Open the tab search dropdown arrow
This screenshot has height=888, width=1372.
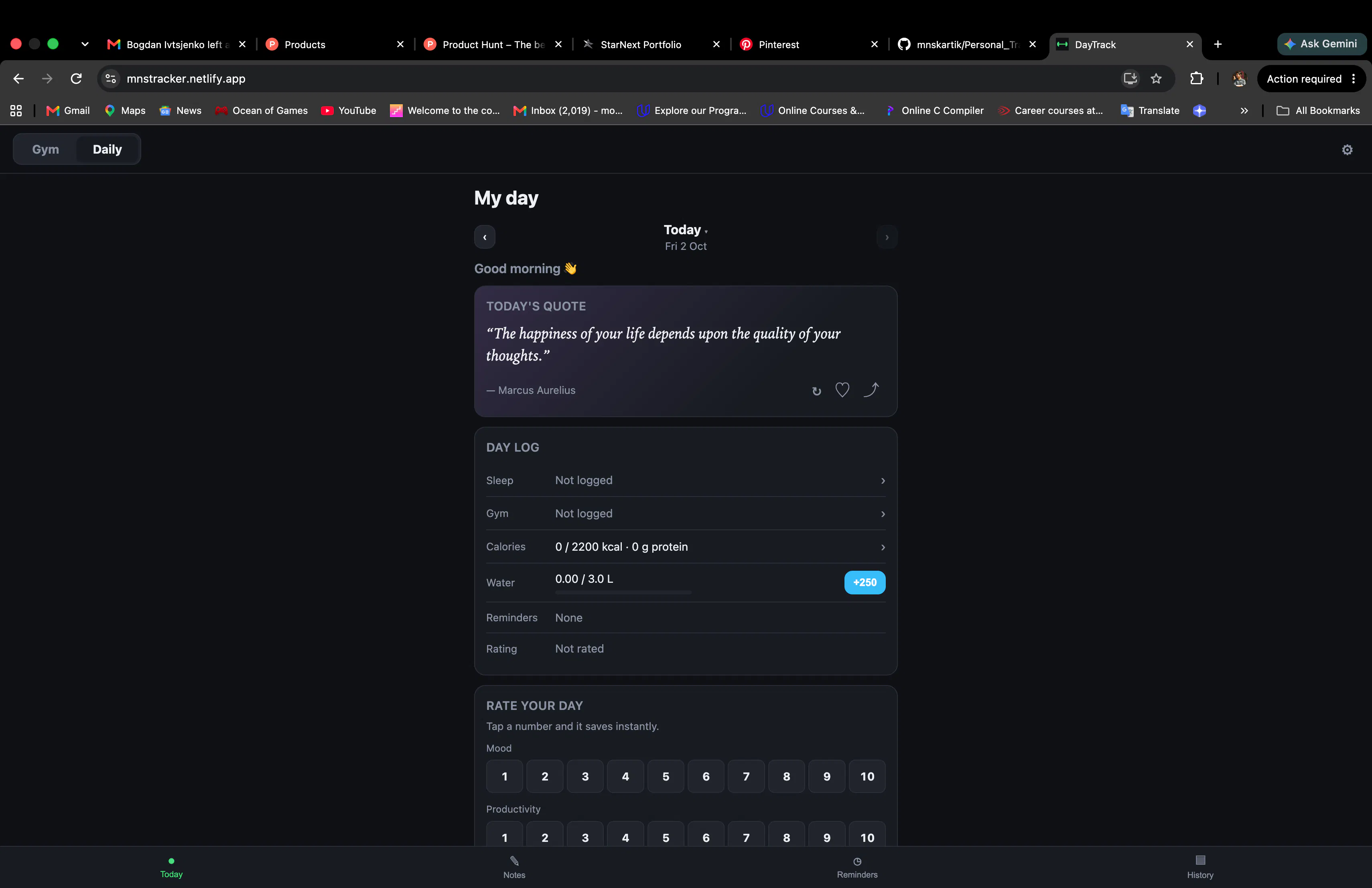click(85, 45)
